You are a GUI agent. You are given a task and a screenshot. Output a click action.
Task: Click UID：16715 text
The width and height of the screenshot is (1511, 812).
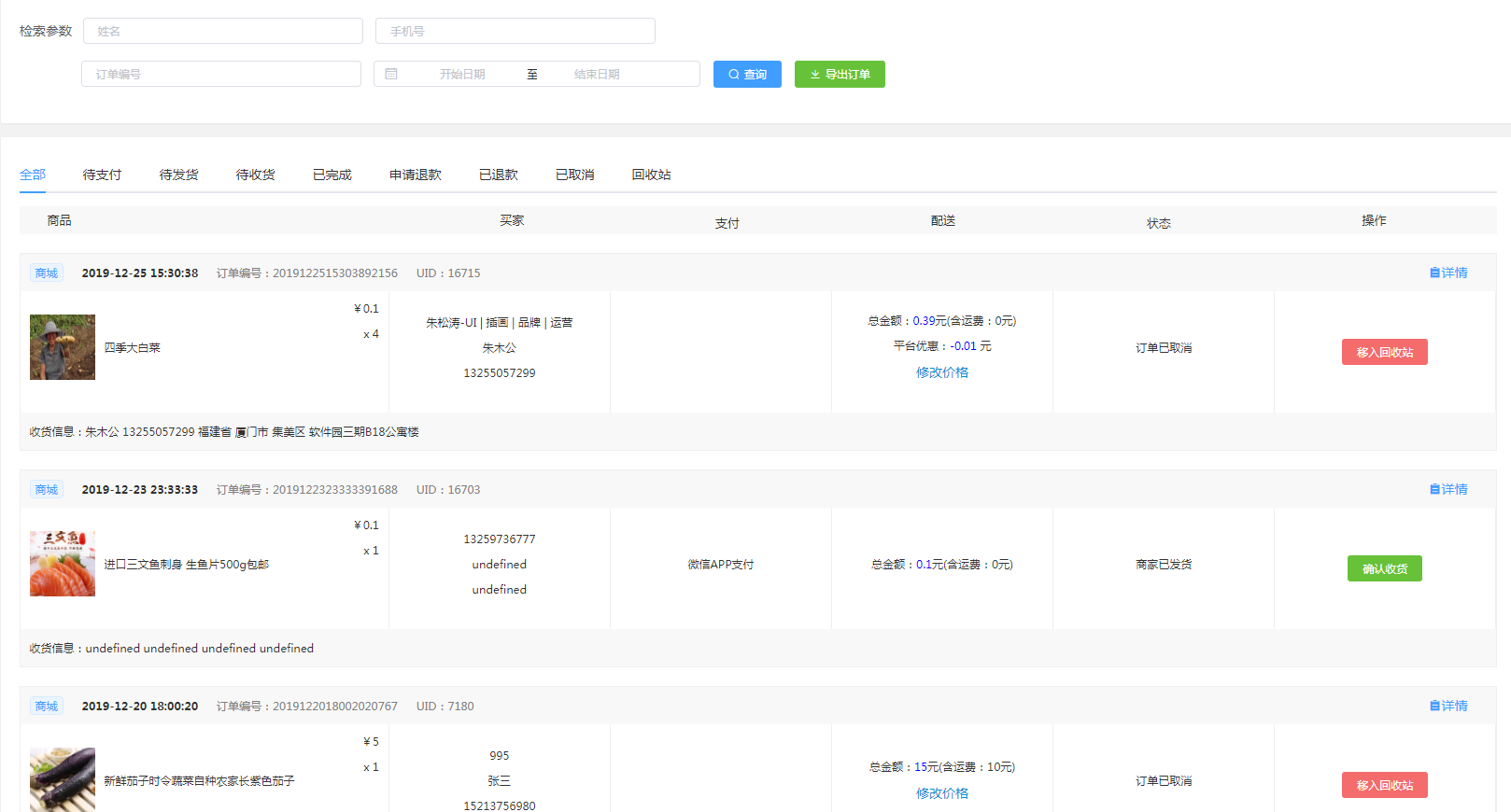tap(448, 273)
